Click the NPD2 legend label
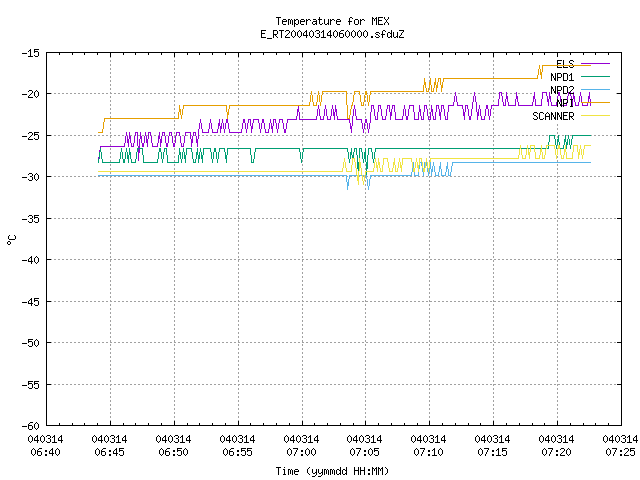640x480 pixels. pos(562,90)
